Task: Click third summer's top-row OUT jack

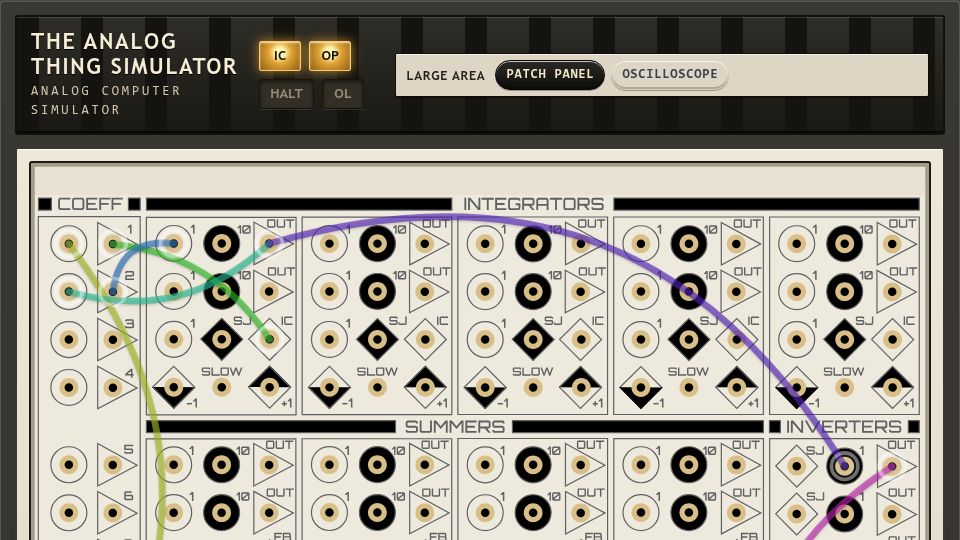Action: 580,465
